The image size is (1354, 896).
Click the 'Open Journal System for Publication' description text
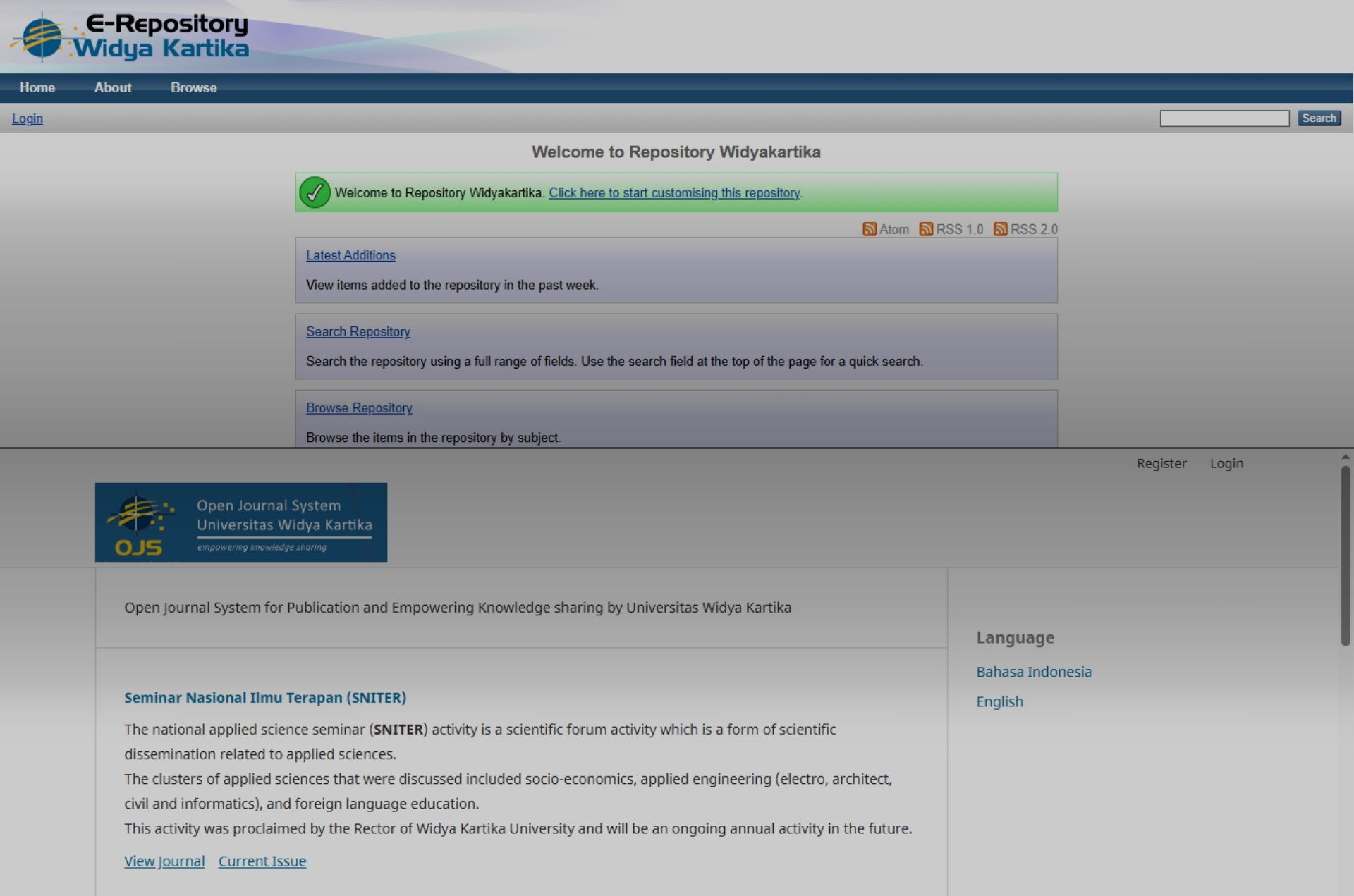click(x=458, y=607)
